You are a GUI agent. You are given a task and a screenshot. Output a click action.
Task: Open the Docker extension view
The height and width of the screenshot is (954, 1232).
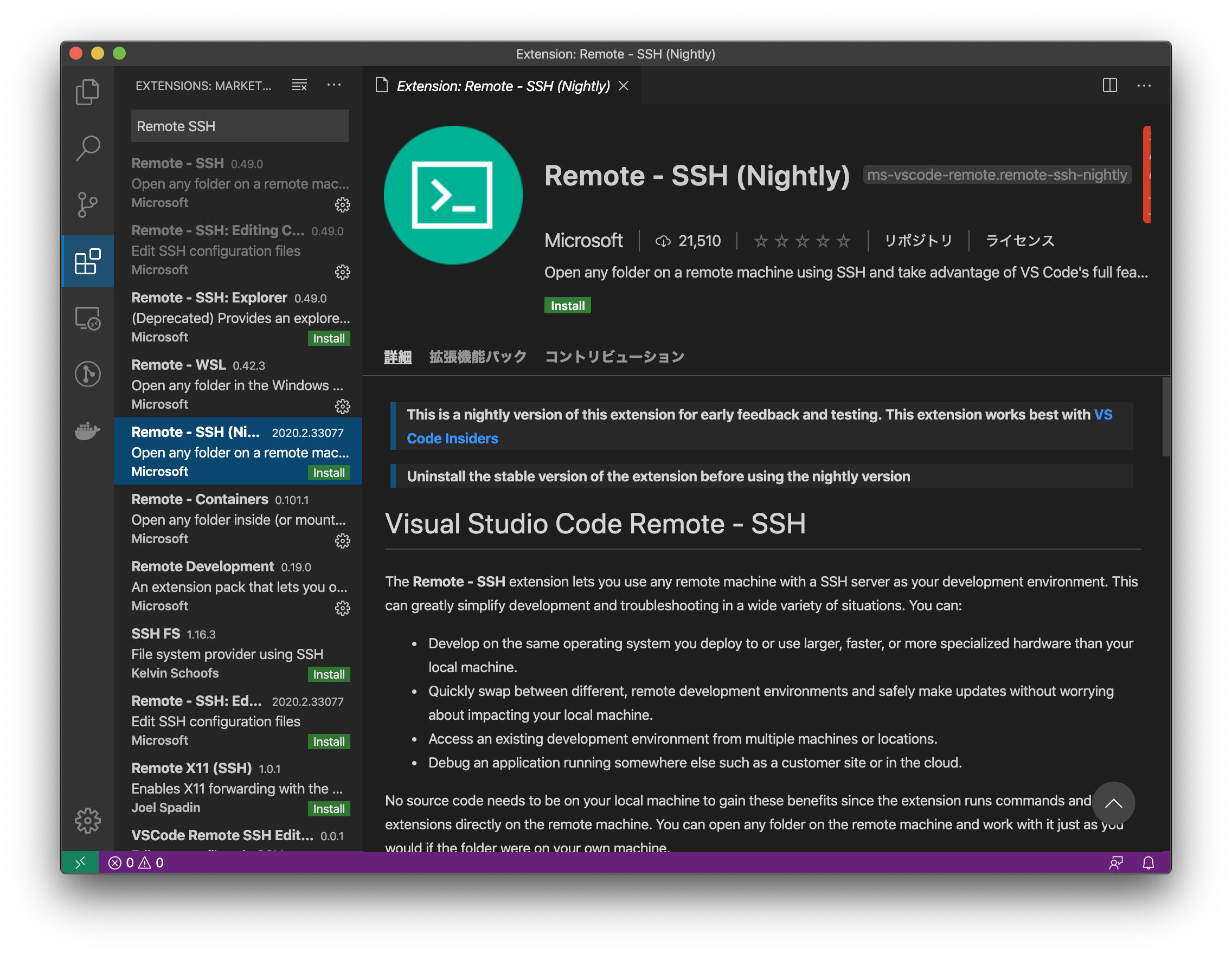point(87,431)
